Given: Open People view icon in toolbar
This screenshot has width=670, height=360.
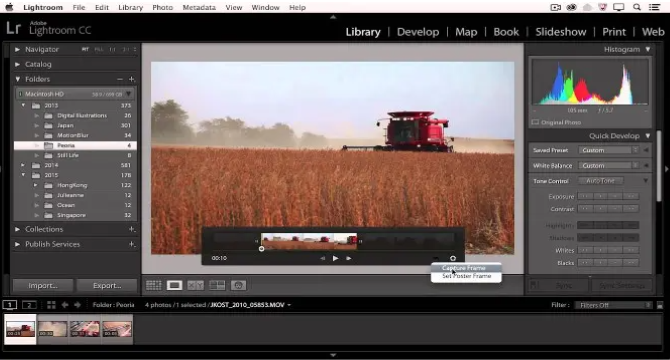Looking at the screenshot, I should coord(238,285).
